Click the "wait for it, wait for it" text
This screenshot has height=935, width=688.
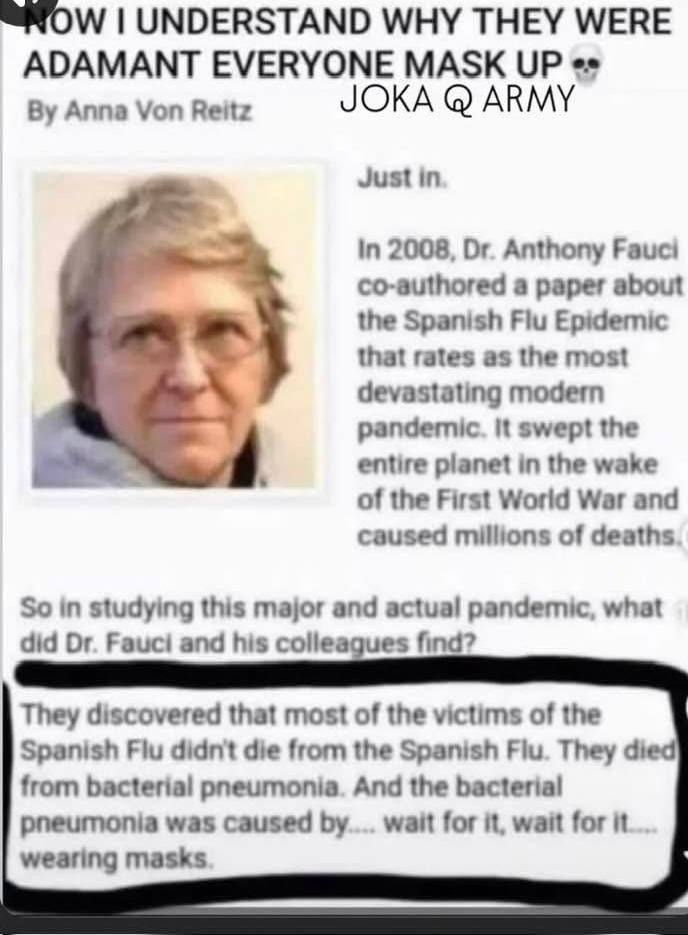pos(520,822)
